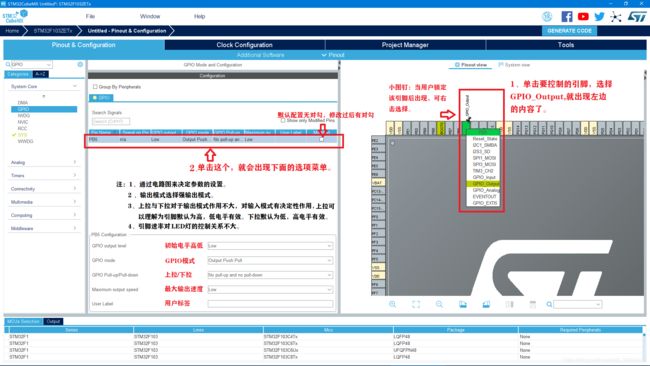Click the magnifier icon beside the GPIO search box
The height and width of the screenshot is (366, 650).
8,64
